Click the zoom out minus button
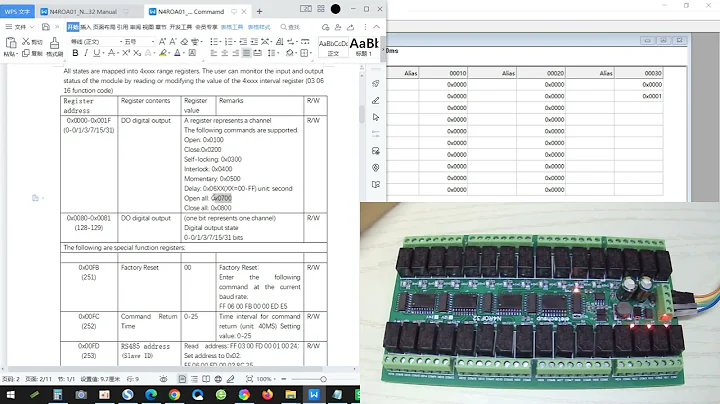 pos(284,379)
